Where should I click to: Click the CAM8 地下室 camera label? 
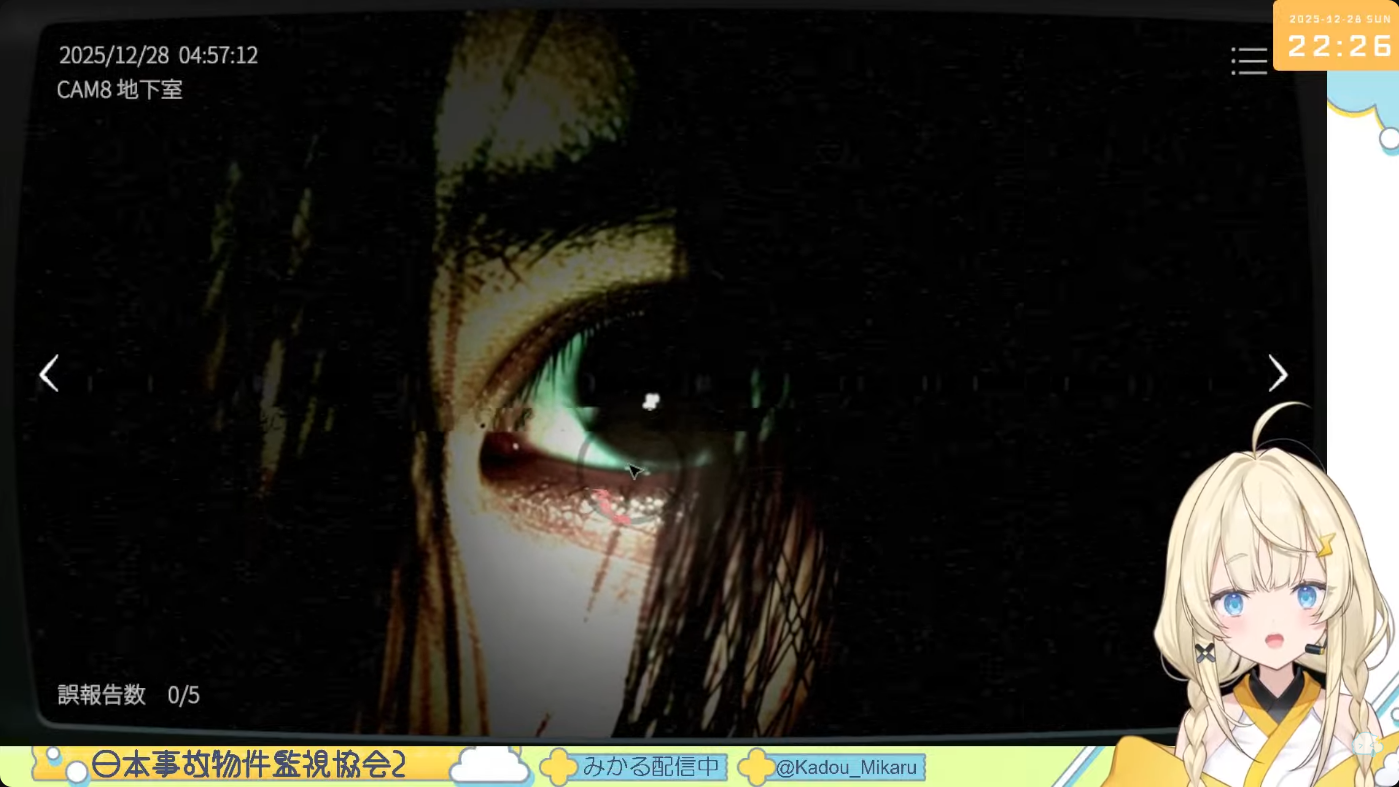[119, 89]
